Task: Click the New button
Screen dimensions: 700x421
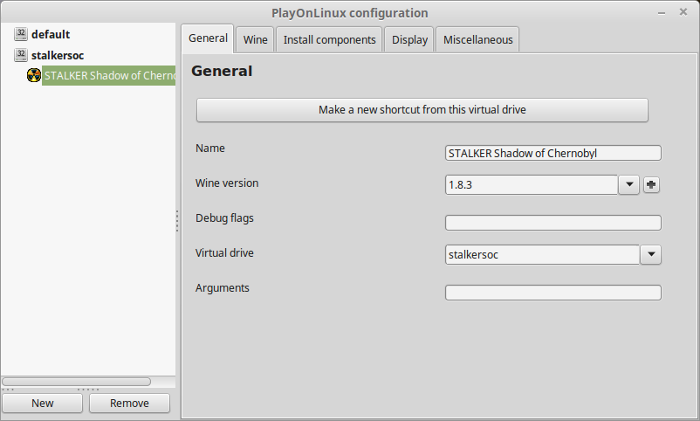Action: pyautogui.click(x=42, y=403)
